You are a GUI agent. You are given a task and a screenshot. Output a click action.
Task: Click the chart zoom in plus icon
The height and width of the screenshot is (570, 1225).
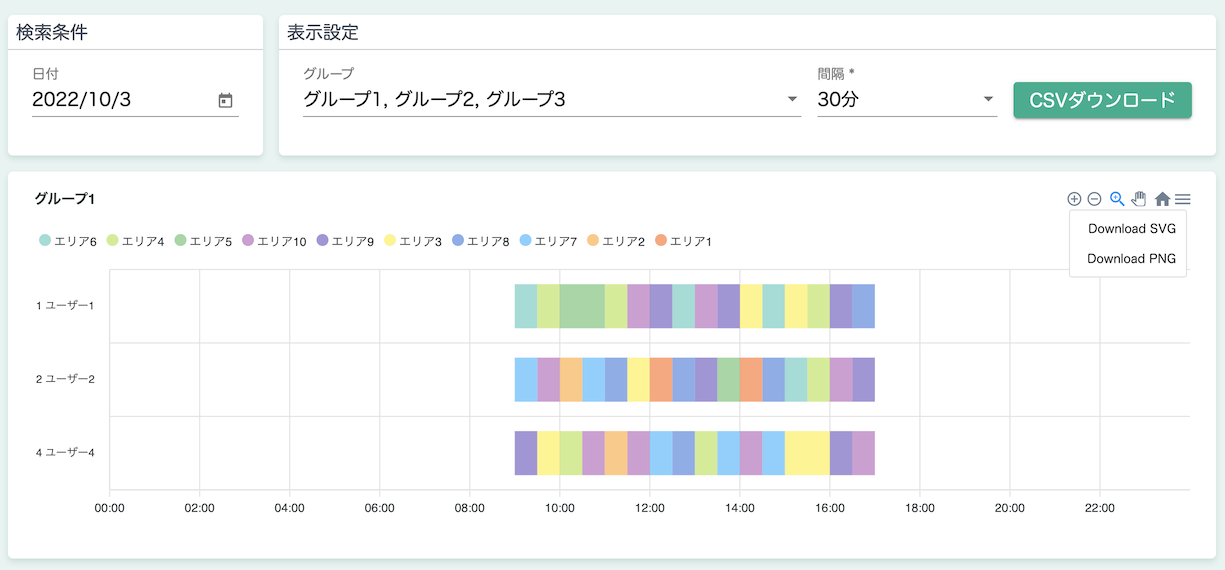tap(1074, 199)
